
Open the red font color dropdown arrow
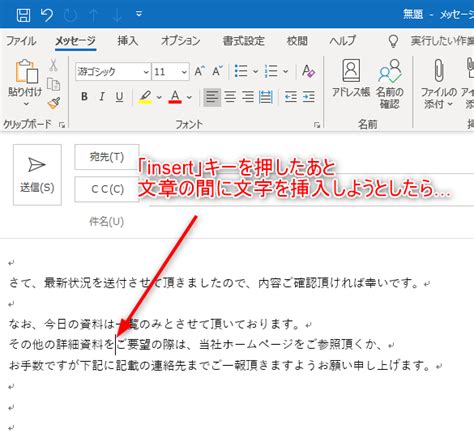click(x=189, y=97)
